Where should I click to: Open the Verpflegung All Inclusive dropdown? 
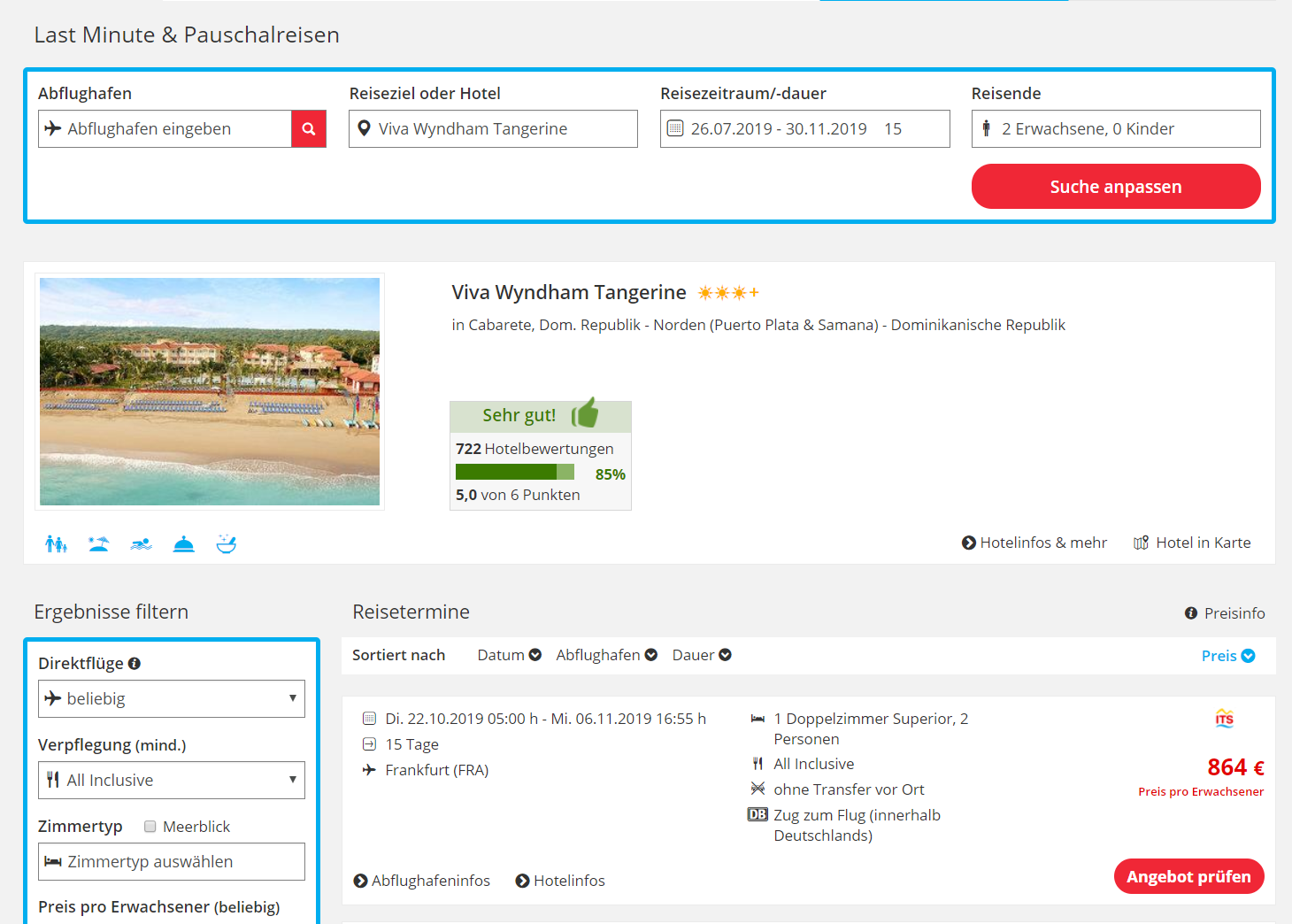[172, 780]
